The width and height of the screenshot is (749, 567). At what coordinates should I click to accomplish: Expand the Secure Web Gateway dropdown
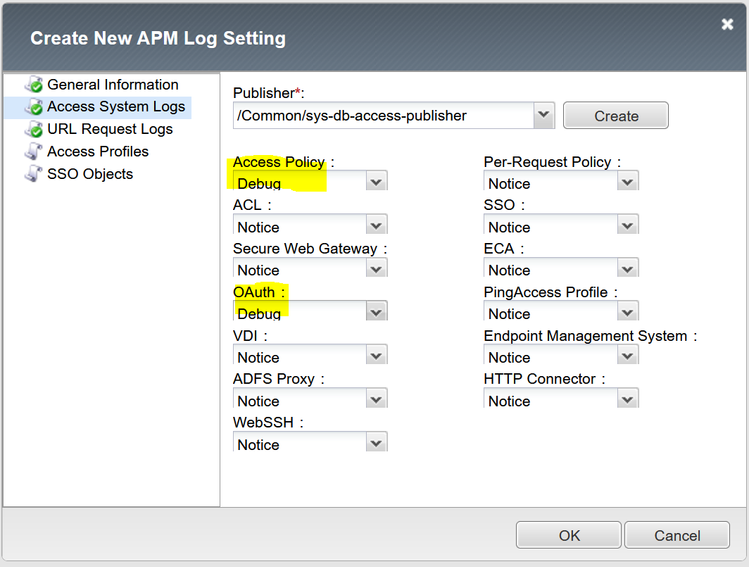(376, 270)
